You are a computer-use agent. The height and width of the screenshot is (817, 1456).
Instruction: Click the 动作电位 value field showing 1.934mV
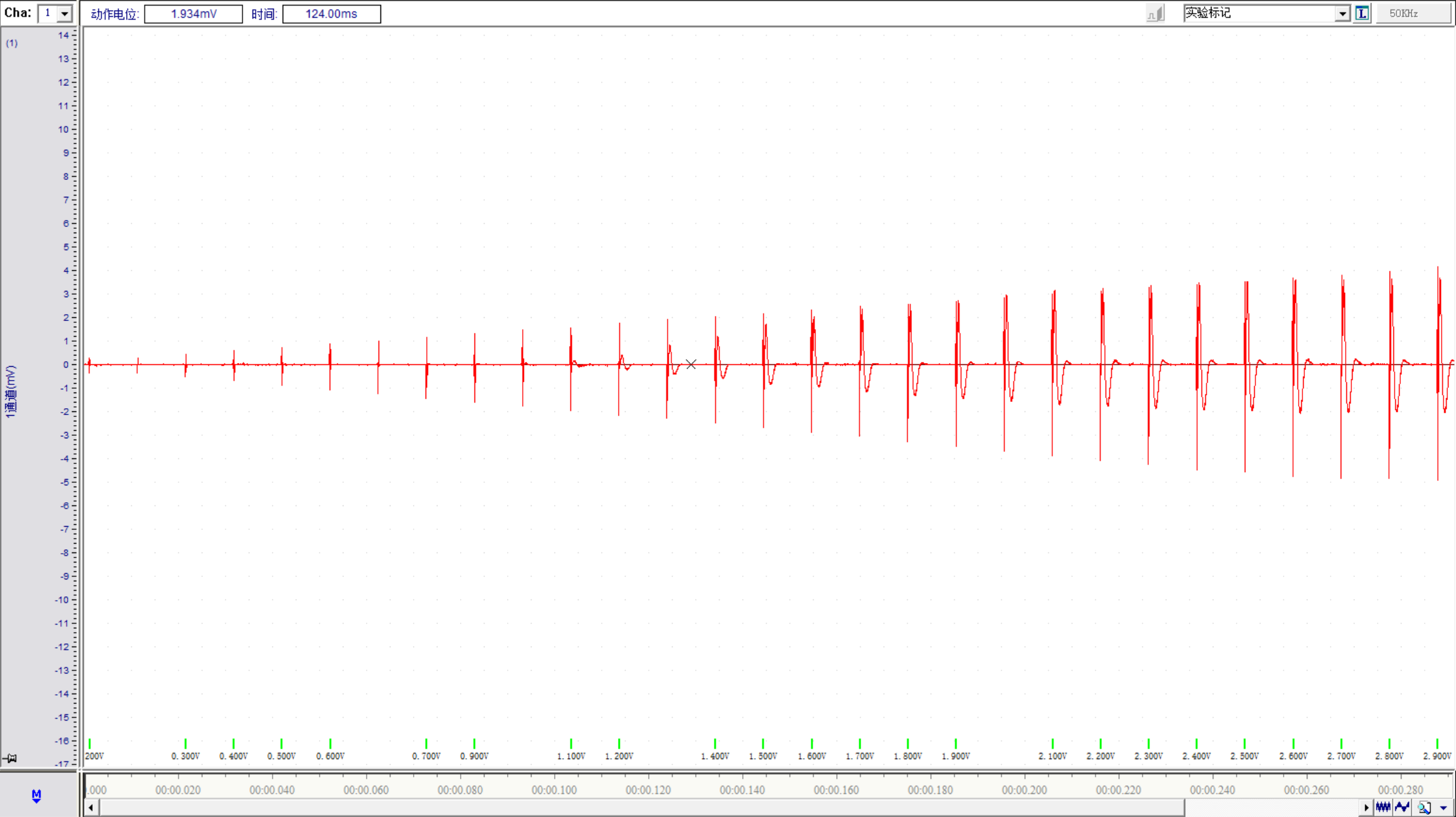(x=193, y=14)
